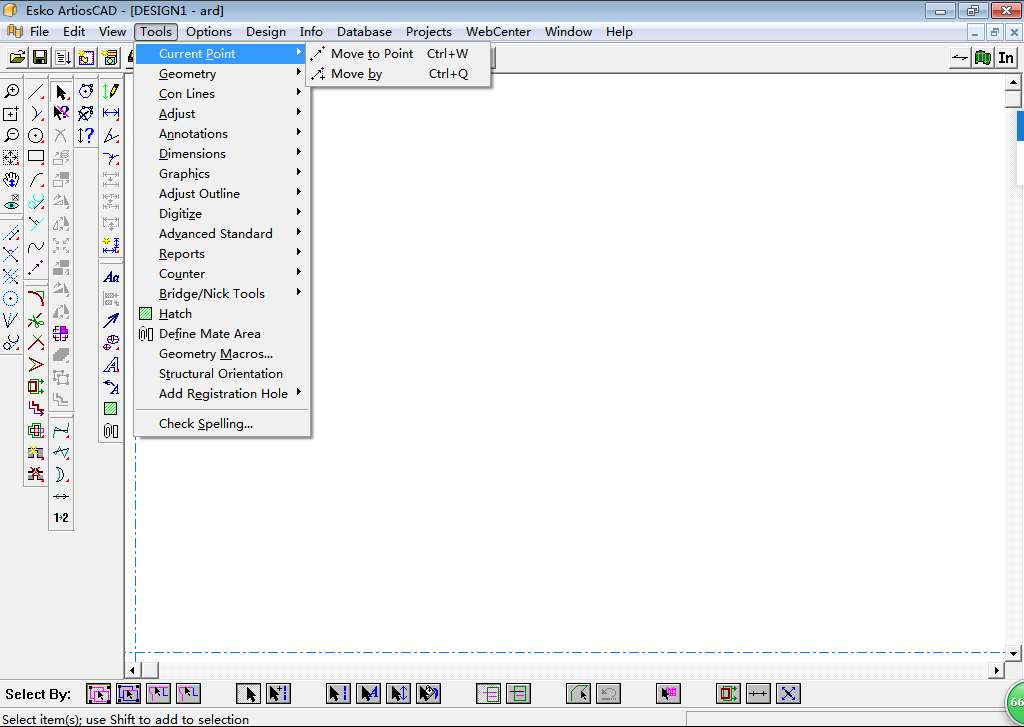Toggle the In units button
Image resolution: width=1024 pixels, height=727 pixels.
[1006, 58]
